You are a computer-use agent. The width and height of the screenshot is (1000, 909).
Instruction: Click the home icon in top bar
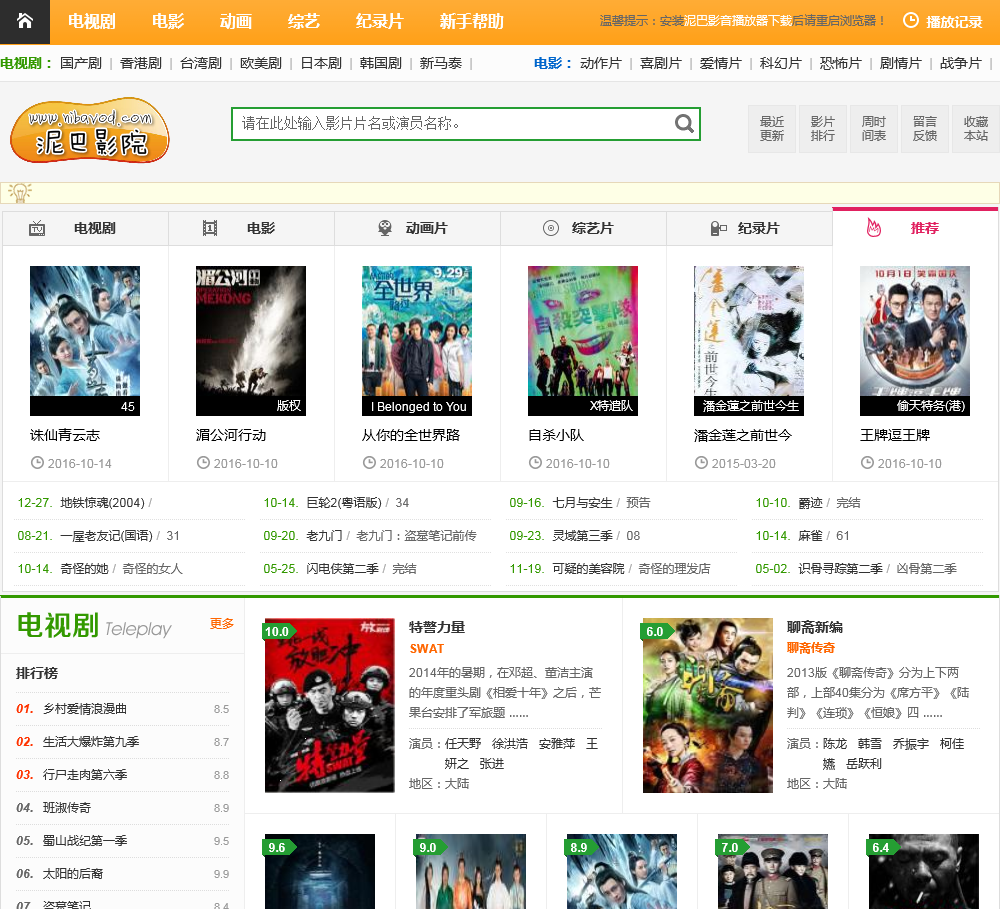tap(25, 21)
